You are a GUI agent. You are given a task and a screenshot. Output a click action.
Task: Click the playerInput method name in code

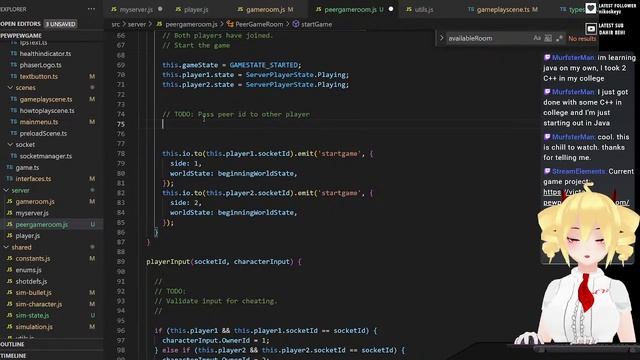click(x=168, y=262)
